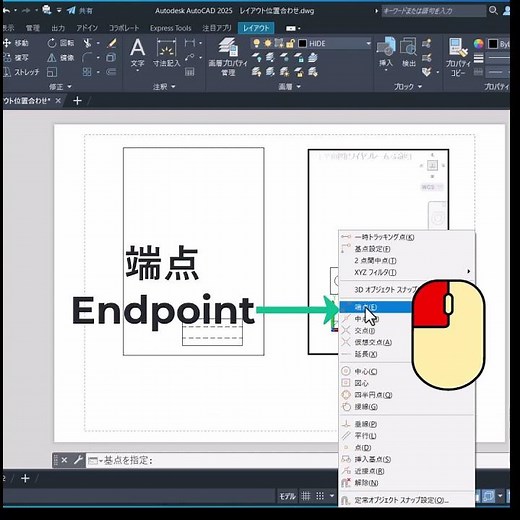
Task: Expand the ブロック panel
Action: pos(408,87)
